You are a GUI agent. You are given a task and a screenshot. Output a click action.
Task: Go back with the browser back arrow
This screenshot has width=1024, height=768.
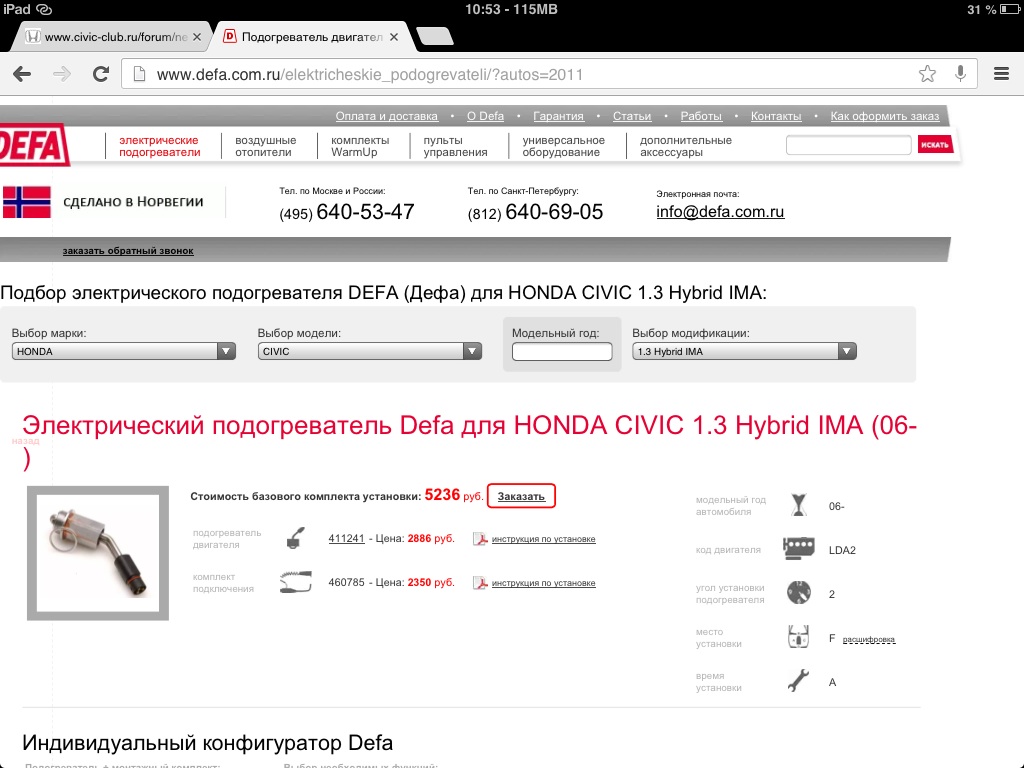(x=22, y=74)
